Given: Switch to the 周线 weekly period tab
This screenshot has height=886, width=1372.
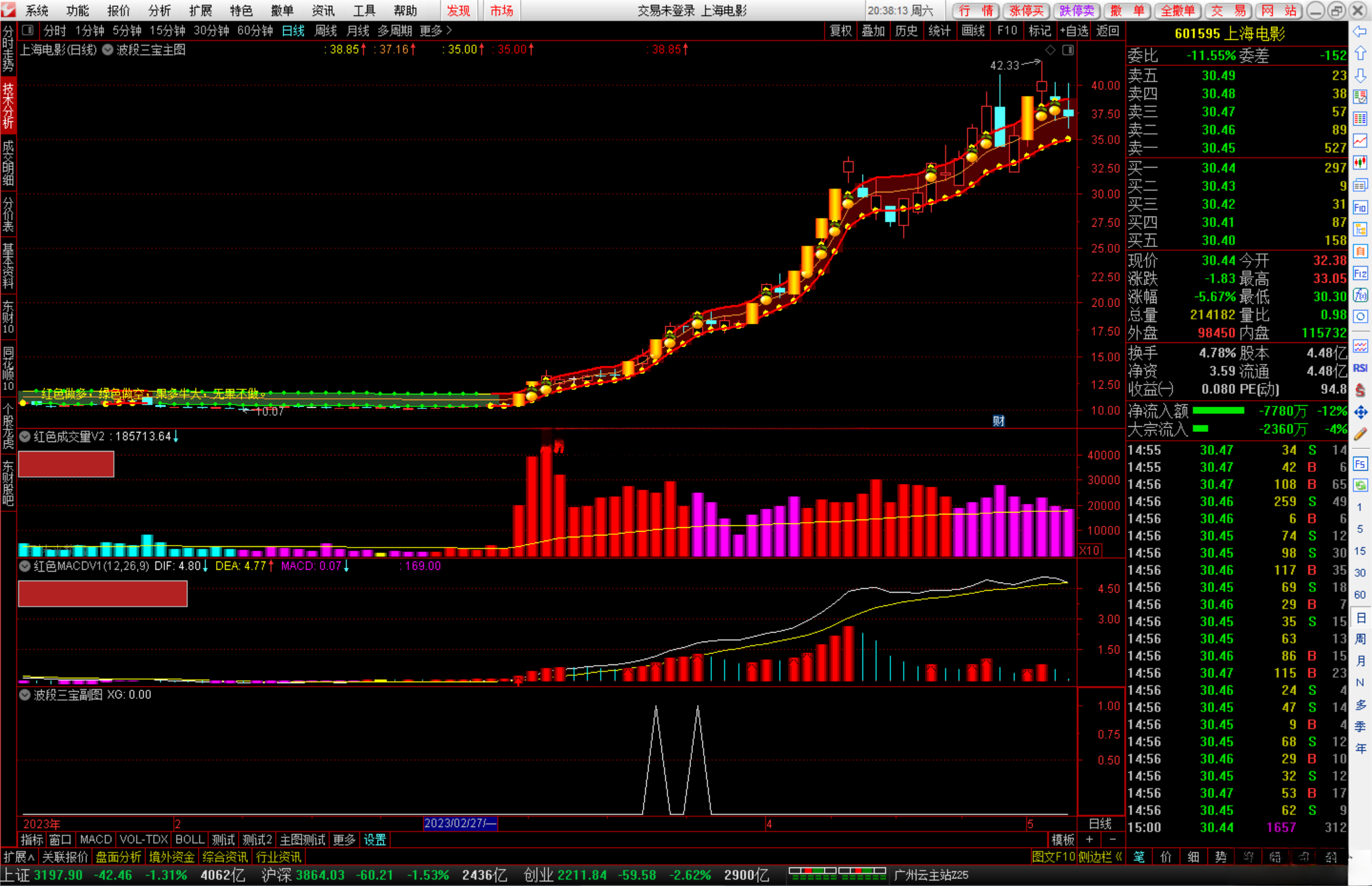Looking at the screenshot, I should coord(326,30).
